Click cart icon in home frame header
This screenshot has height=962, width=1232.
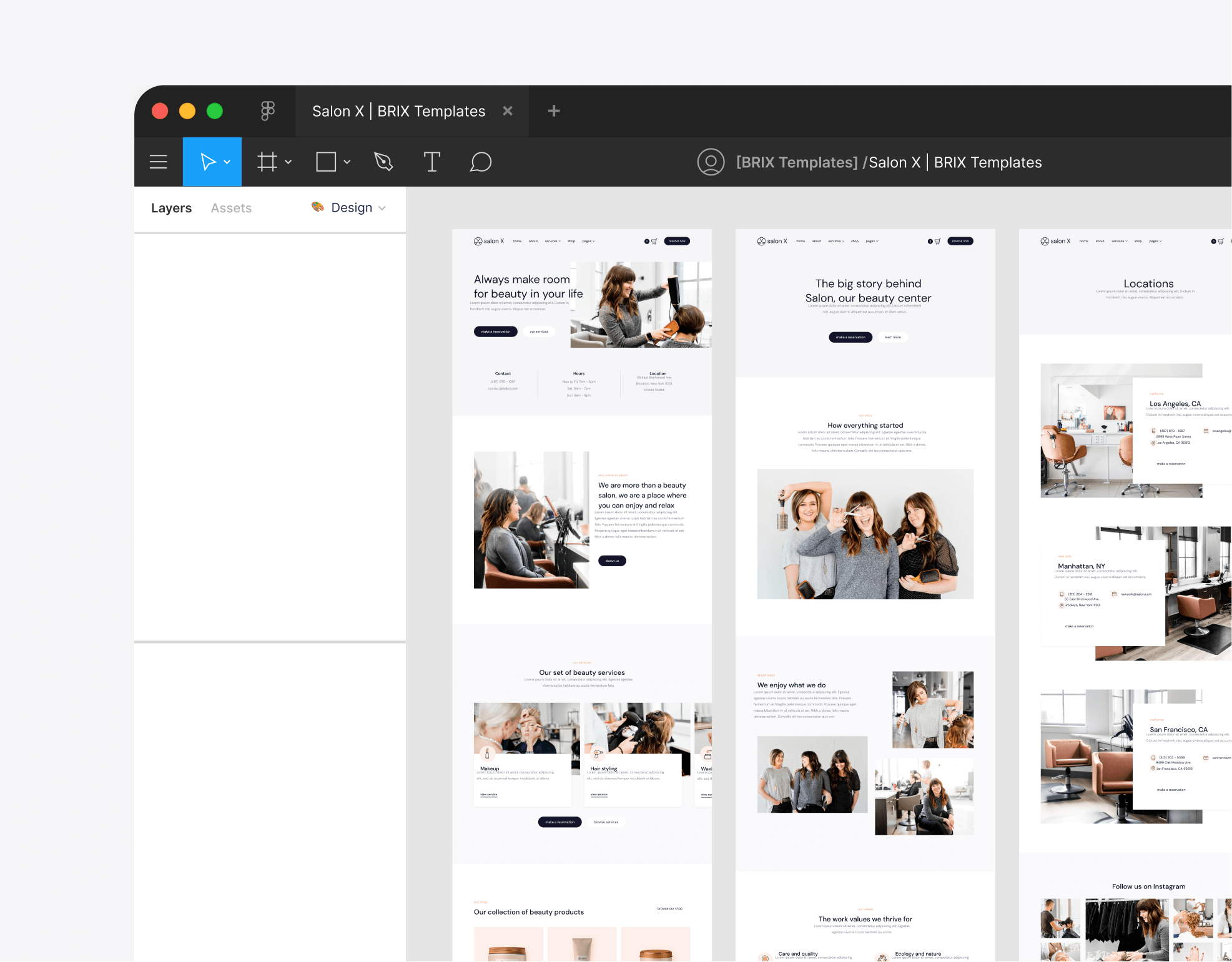point(654,241)
